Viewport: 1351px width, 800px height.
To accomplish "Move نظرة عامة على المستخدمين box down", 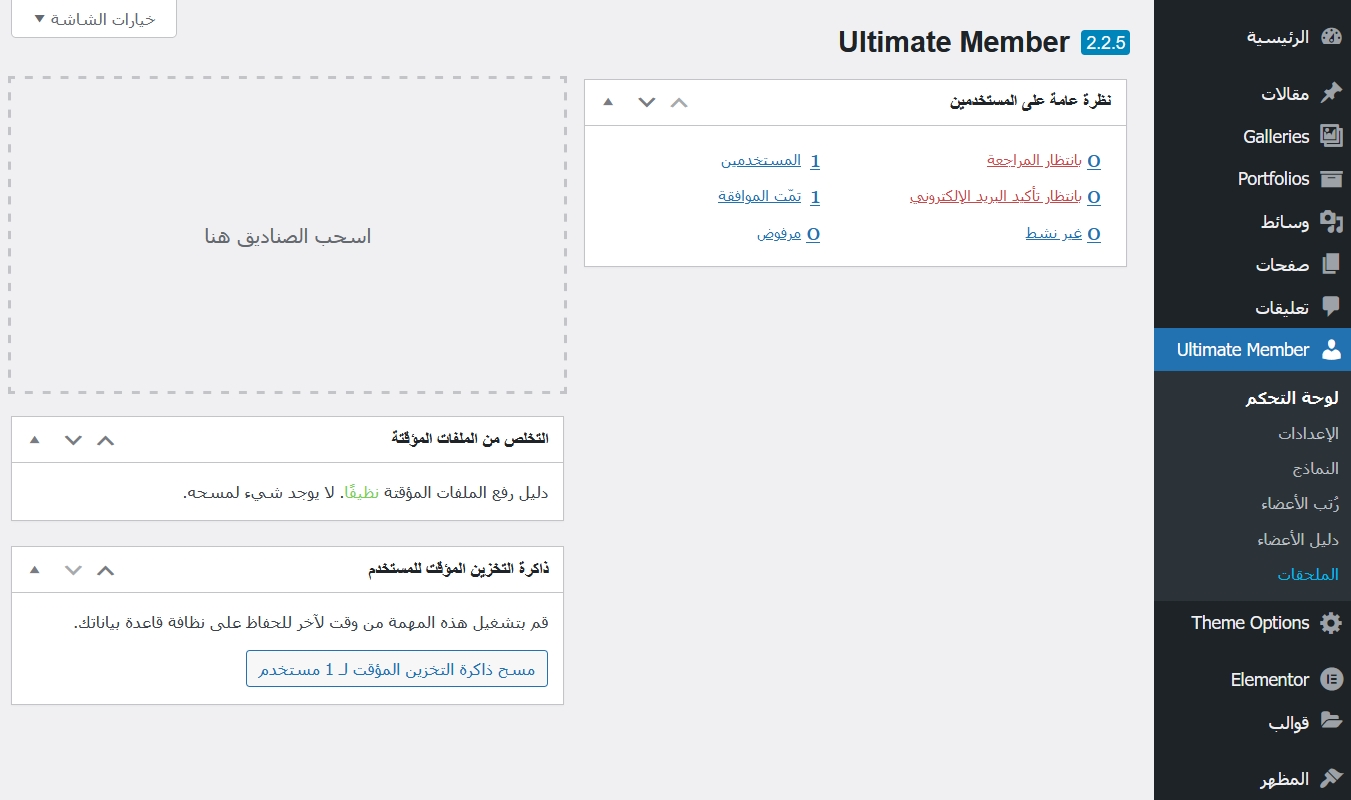I will (x=647, y=102).
